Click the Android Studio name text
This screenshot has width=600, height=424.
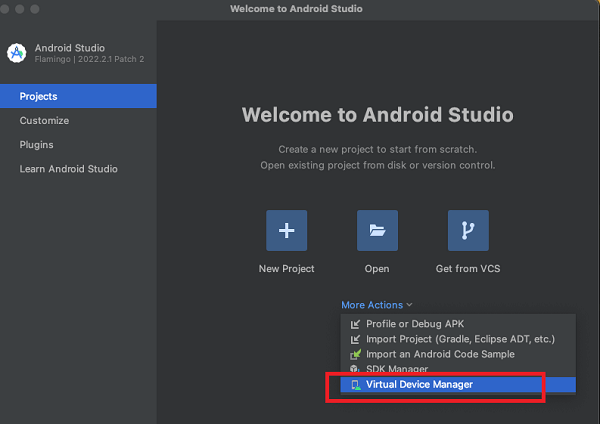coord(70,48)
